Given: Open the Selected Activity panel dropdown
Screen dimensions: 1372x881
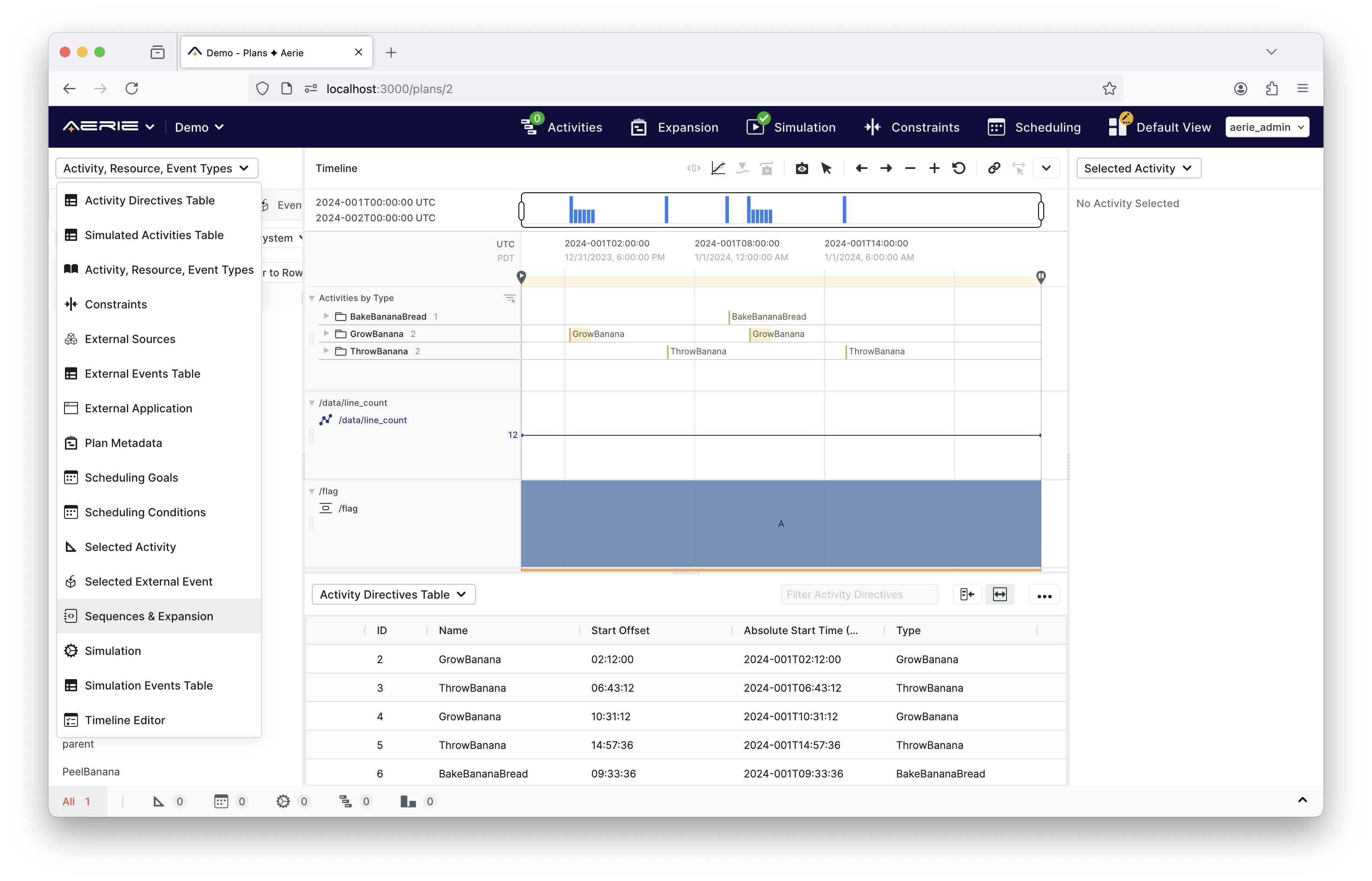Looking at the screenshot, I should click(1138, 168).
